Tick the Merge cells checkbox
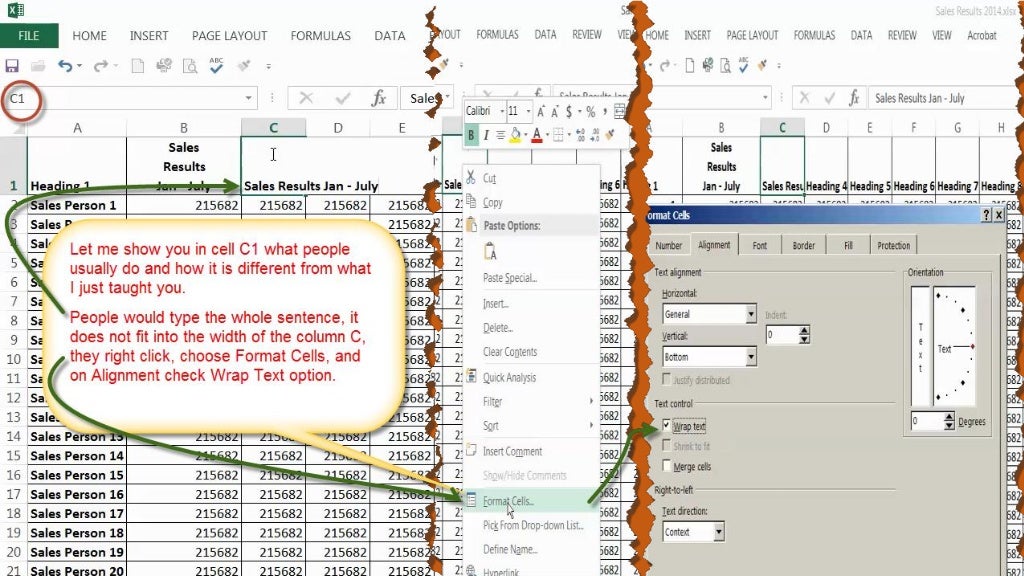The width and height of the screenshot is (1024, 576). tap(666, 466)
